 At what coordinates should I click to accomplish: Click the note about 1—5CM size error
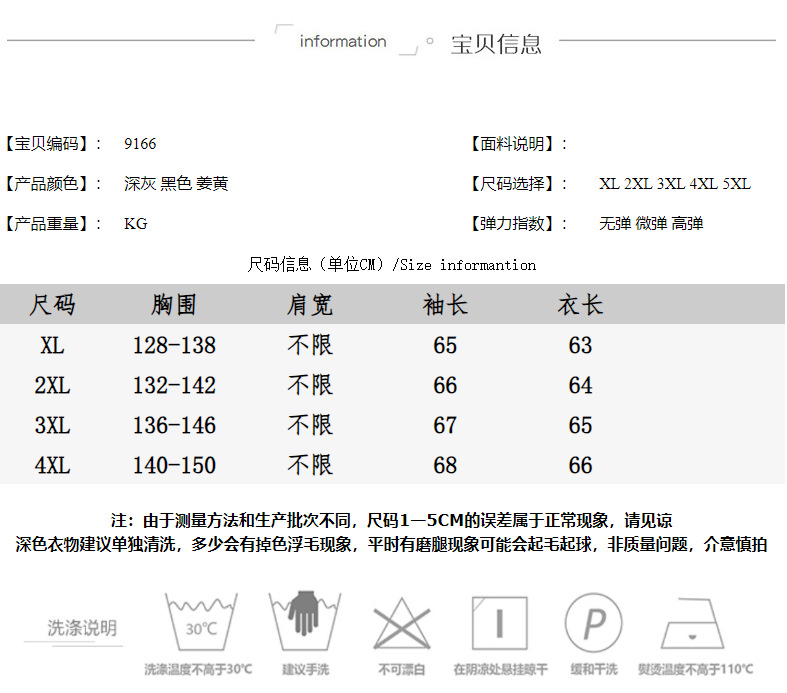tap(391, 520)
